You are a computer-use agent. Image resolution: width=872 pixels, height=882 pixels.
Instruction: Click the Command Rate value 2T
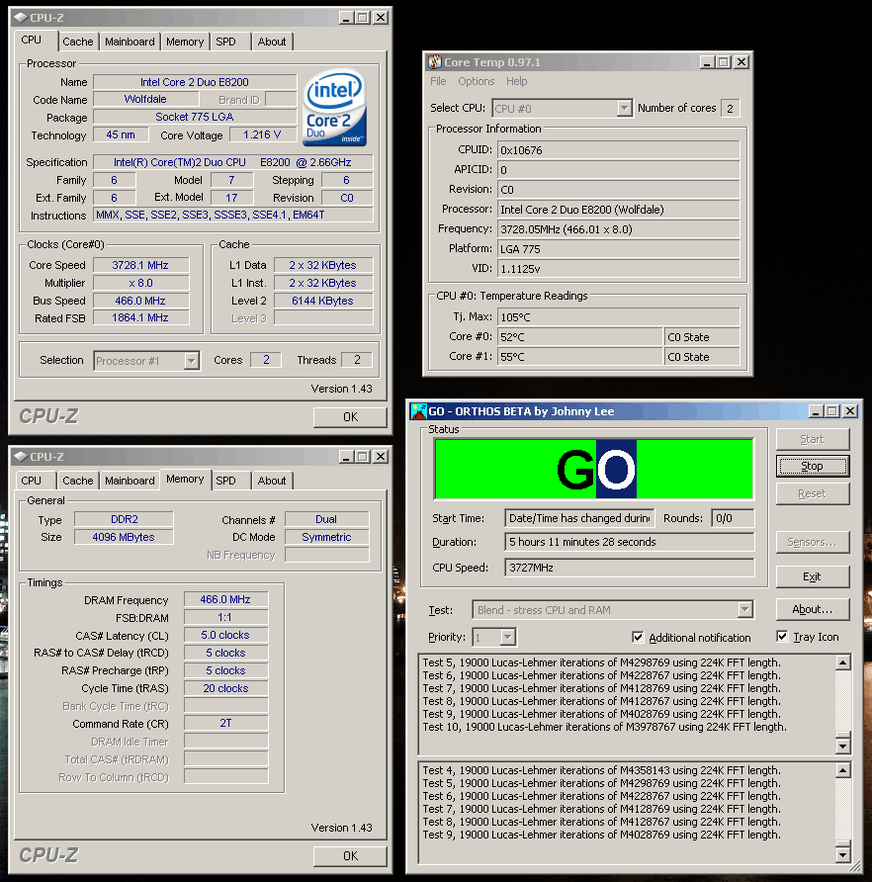(226, 723)
